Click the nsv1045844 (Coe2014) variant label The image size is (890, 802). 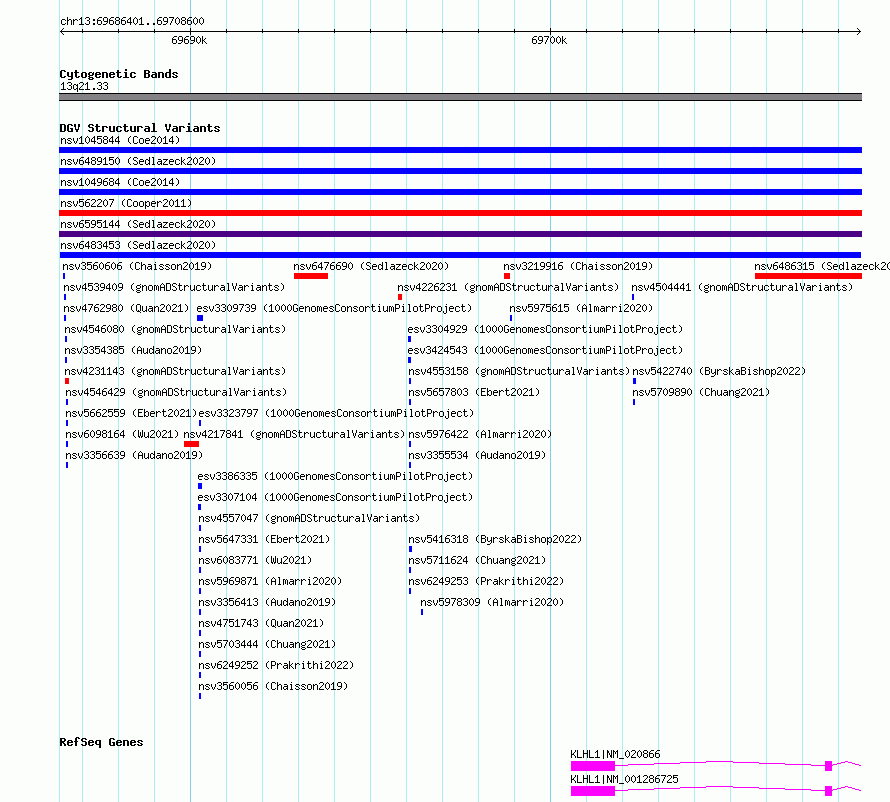120,140
